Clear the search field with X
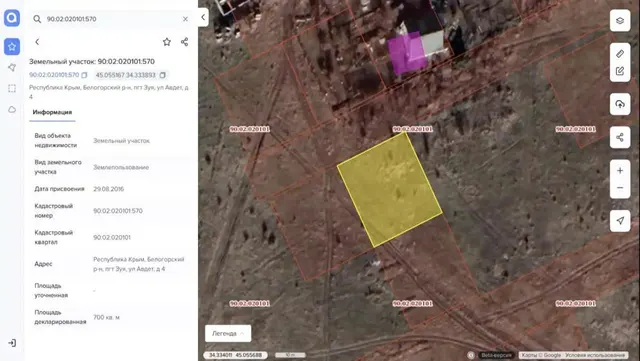The image size is (640, 361). [x=185, y=19]
